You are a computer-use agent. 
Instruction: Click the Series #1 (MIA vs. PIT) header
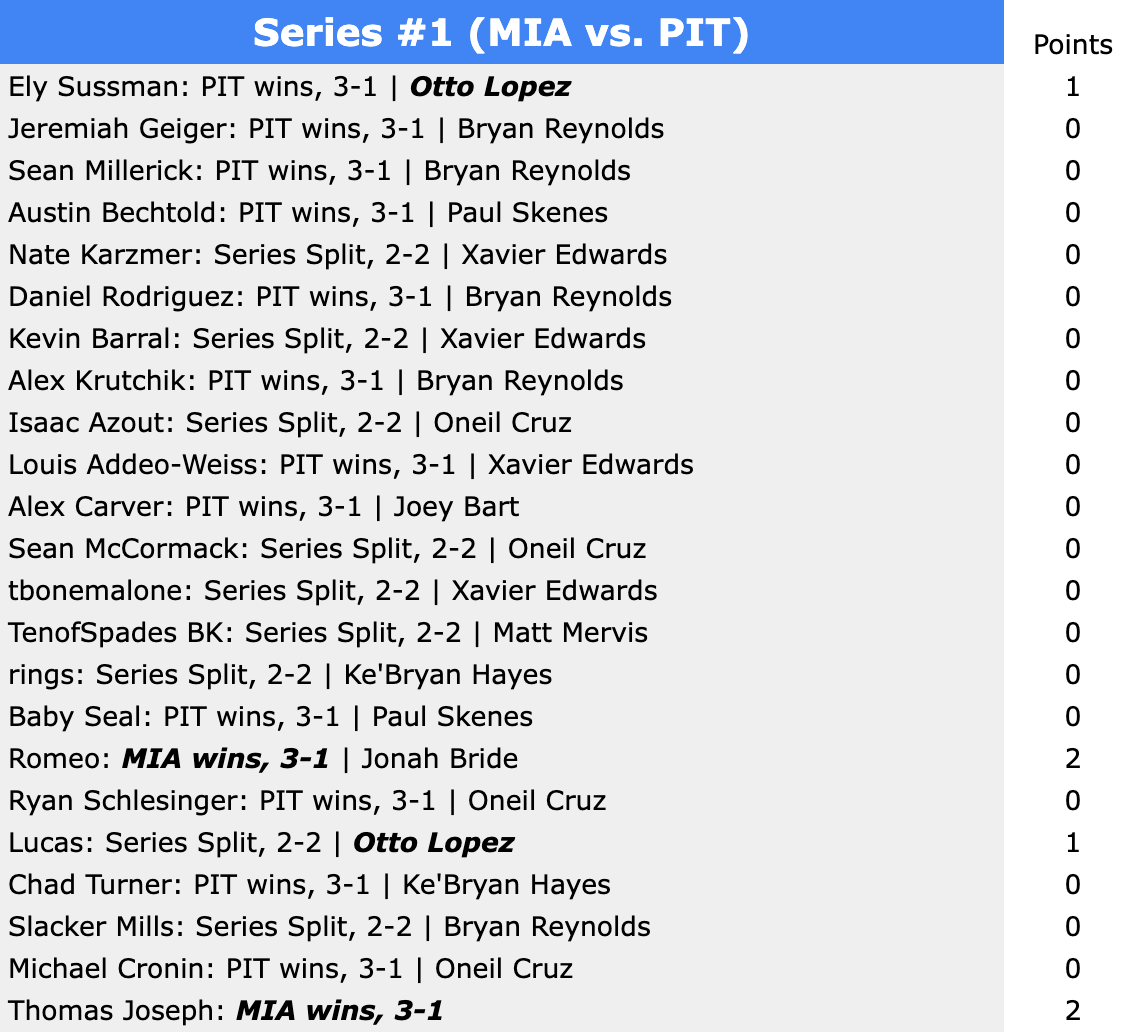coord(501,33)
